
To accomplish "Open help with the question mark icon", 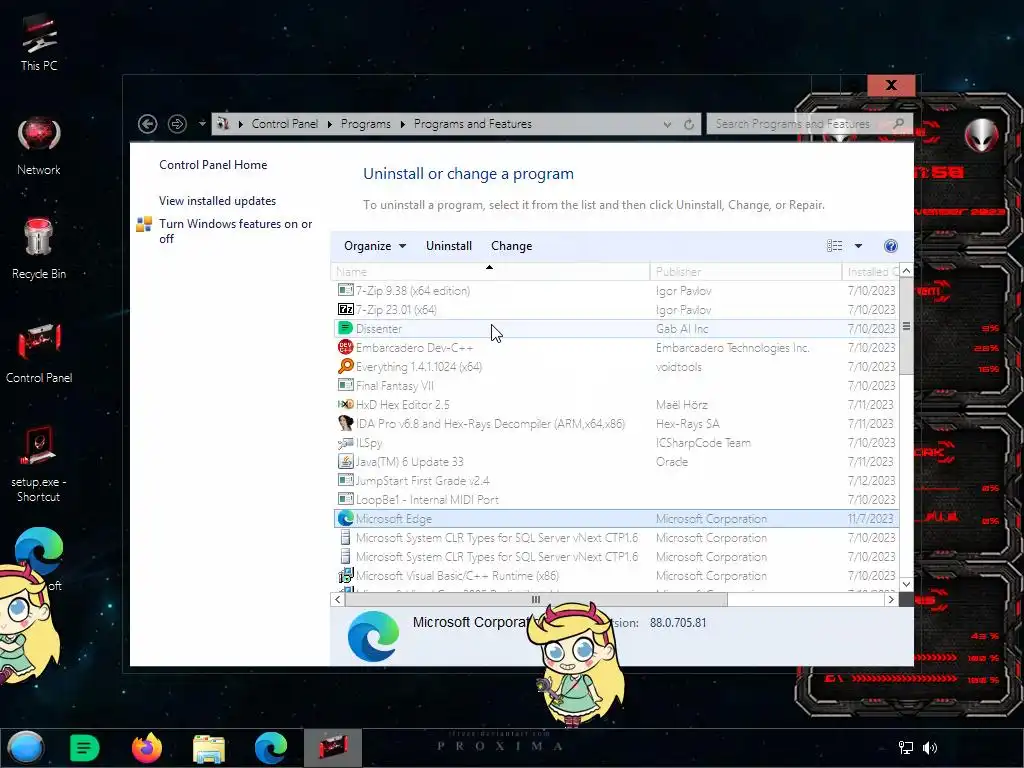I will pyautogui.click(x=891, y=246).
